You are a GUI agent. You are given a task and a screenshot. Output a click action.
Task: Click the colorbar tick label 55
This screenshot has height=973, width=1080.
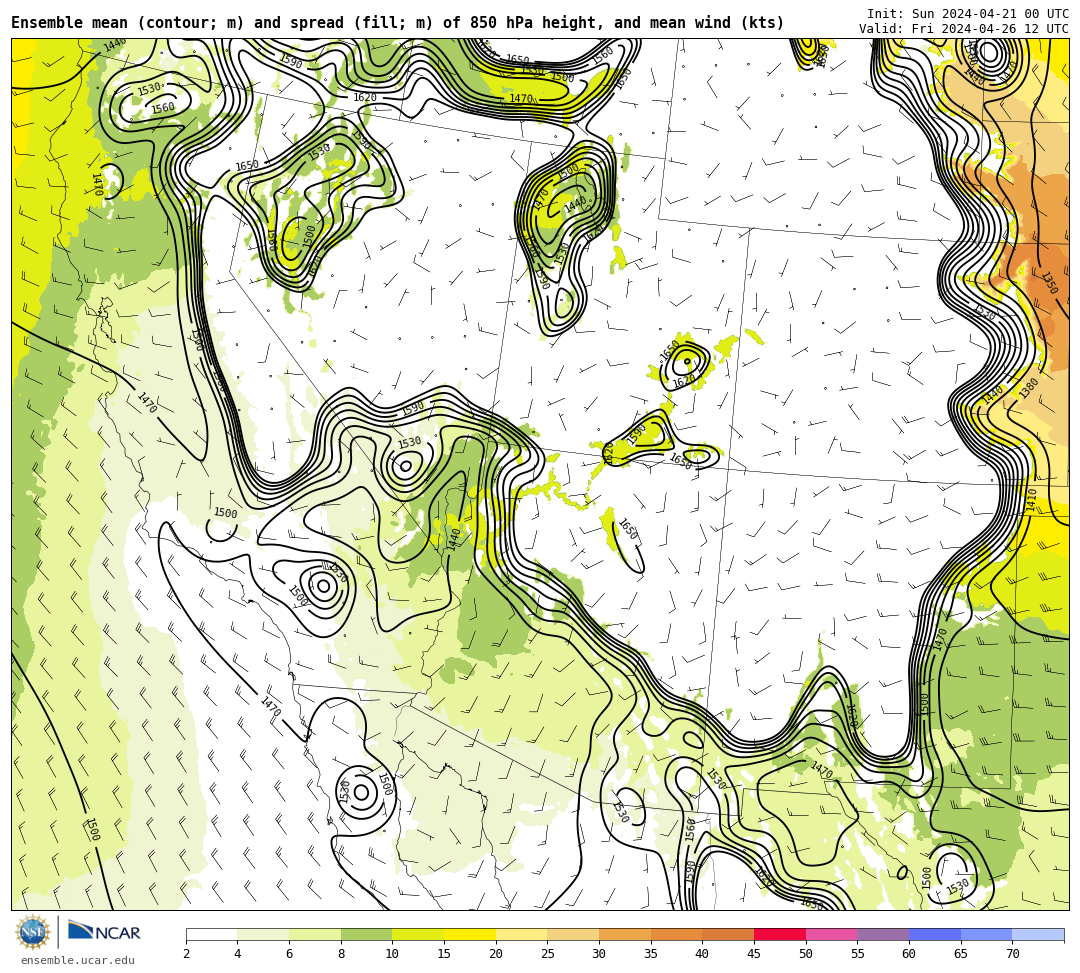click(x=858, y=954)
